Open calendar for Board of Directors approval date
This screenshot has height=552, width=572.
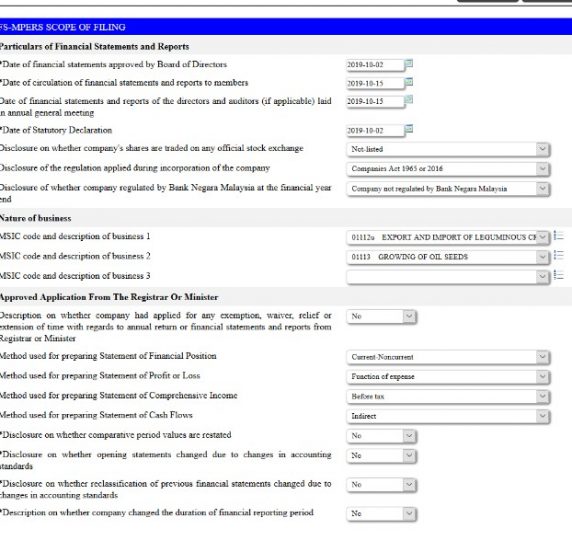pos(409,64)
